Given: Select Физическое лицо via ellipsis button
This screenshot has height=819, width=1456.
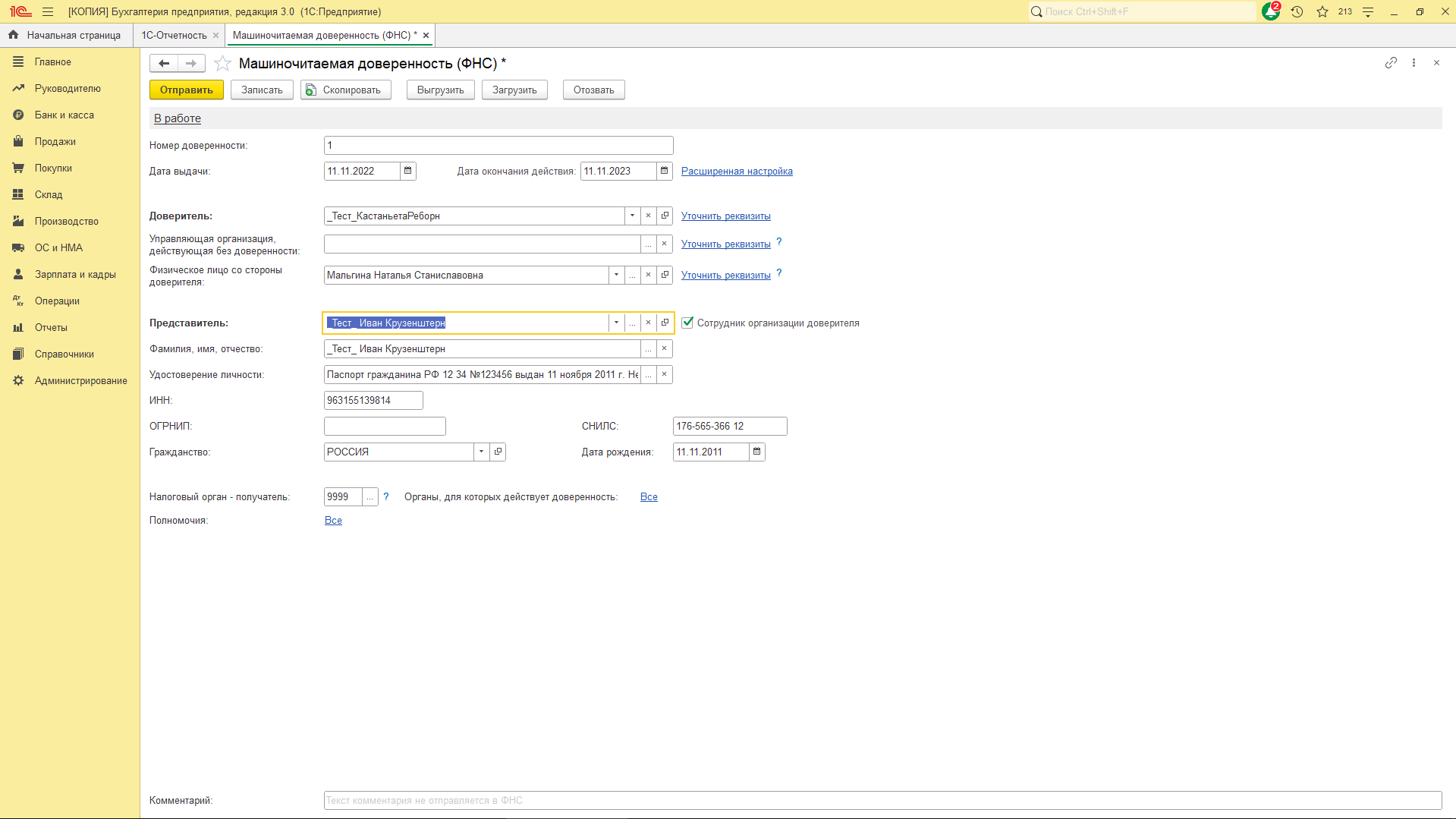Looking at the screenshot, I should click(633, 275).
